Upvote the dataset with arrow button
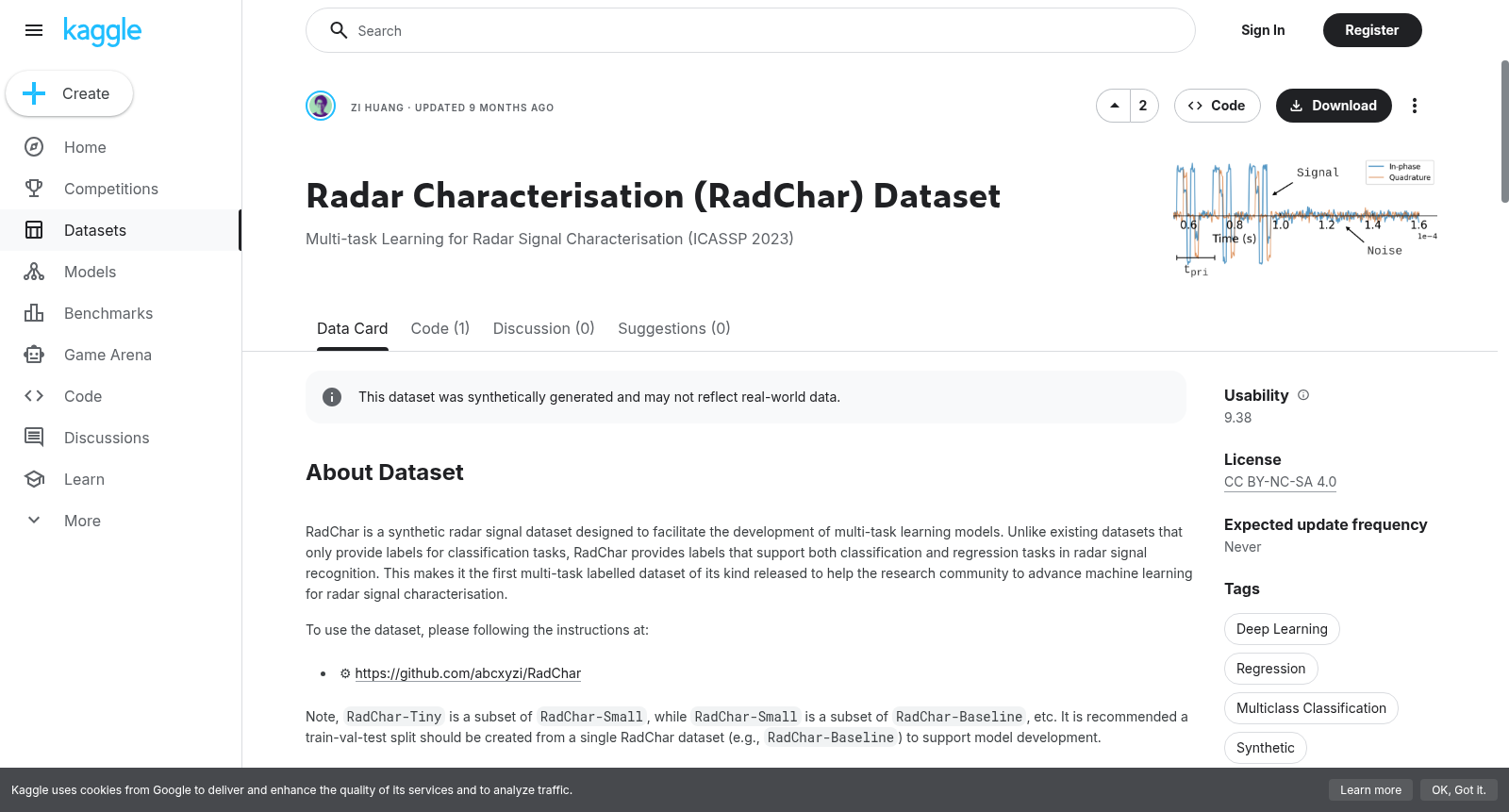The image size is (1509, 812). (x=1114, y=106)
